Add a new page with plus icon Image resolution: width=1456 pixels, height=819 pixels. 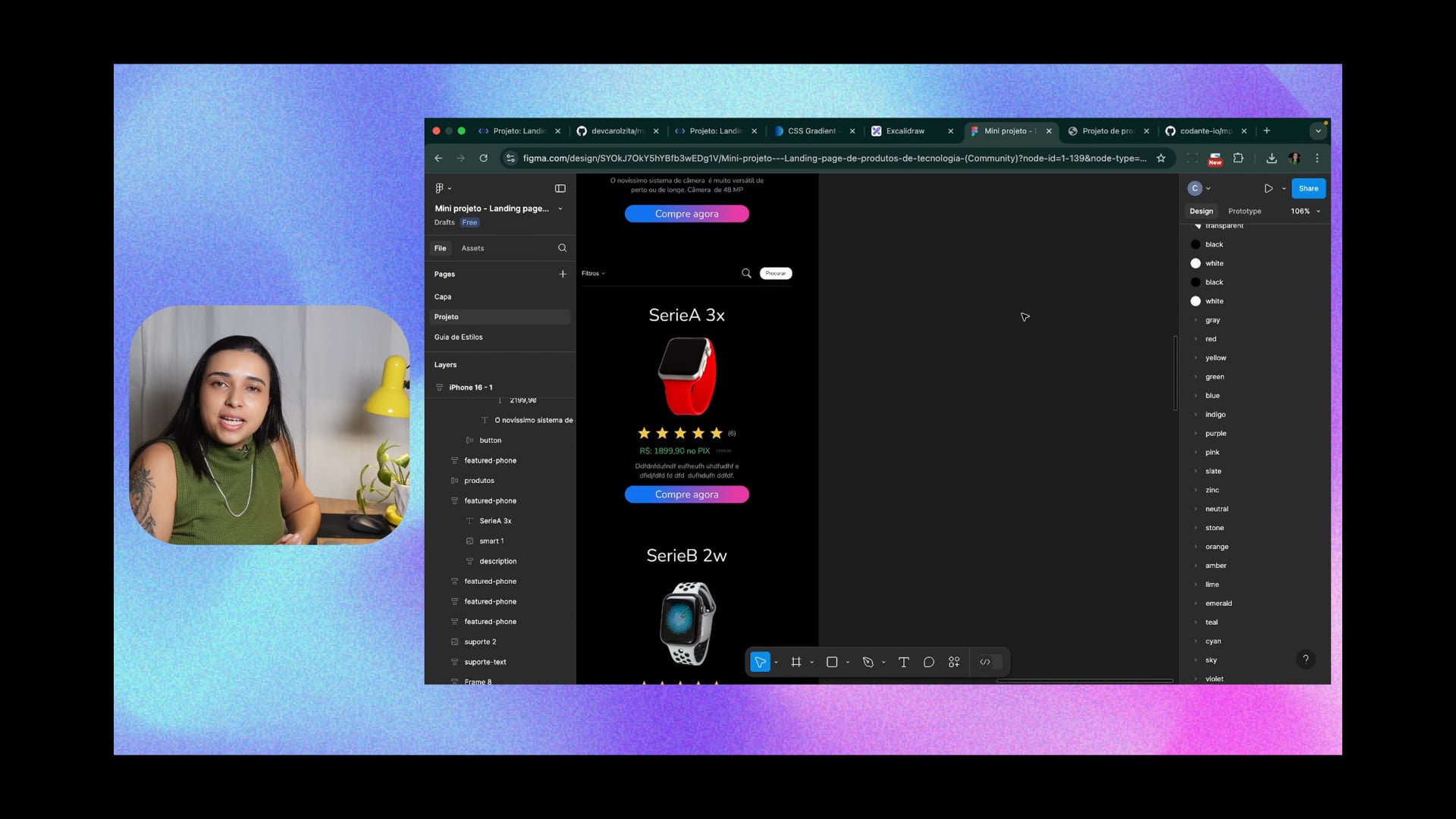click(x=563, y=274)
